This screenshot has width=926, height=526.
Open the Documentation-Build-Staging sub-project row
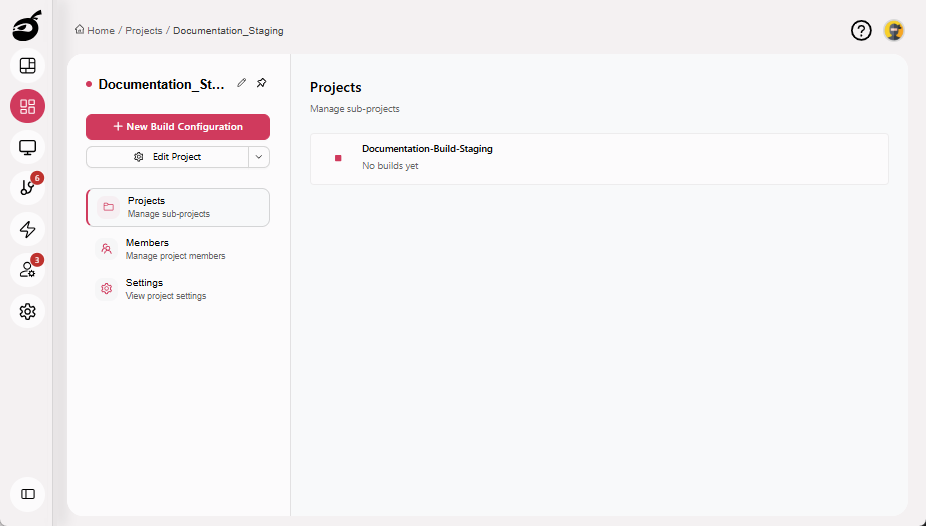pos(599,158)
